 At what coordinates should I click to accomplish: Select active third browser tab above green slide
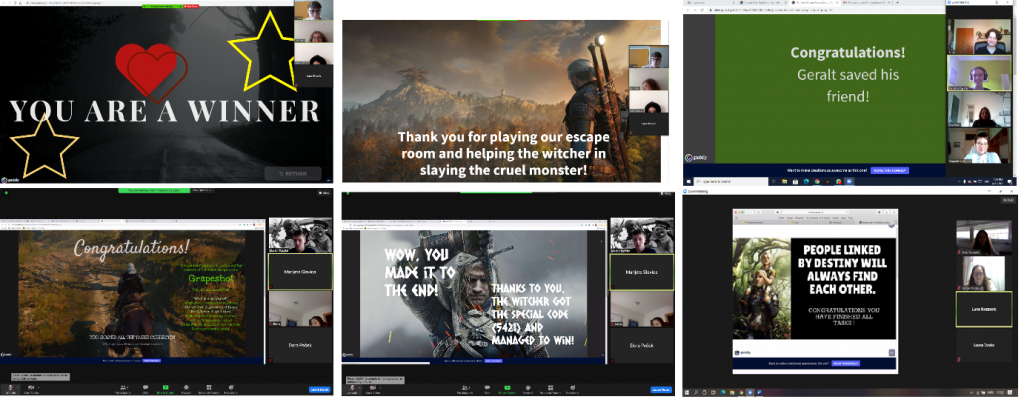click(x=812, y=3)
